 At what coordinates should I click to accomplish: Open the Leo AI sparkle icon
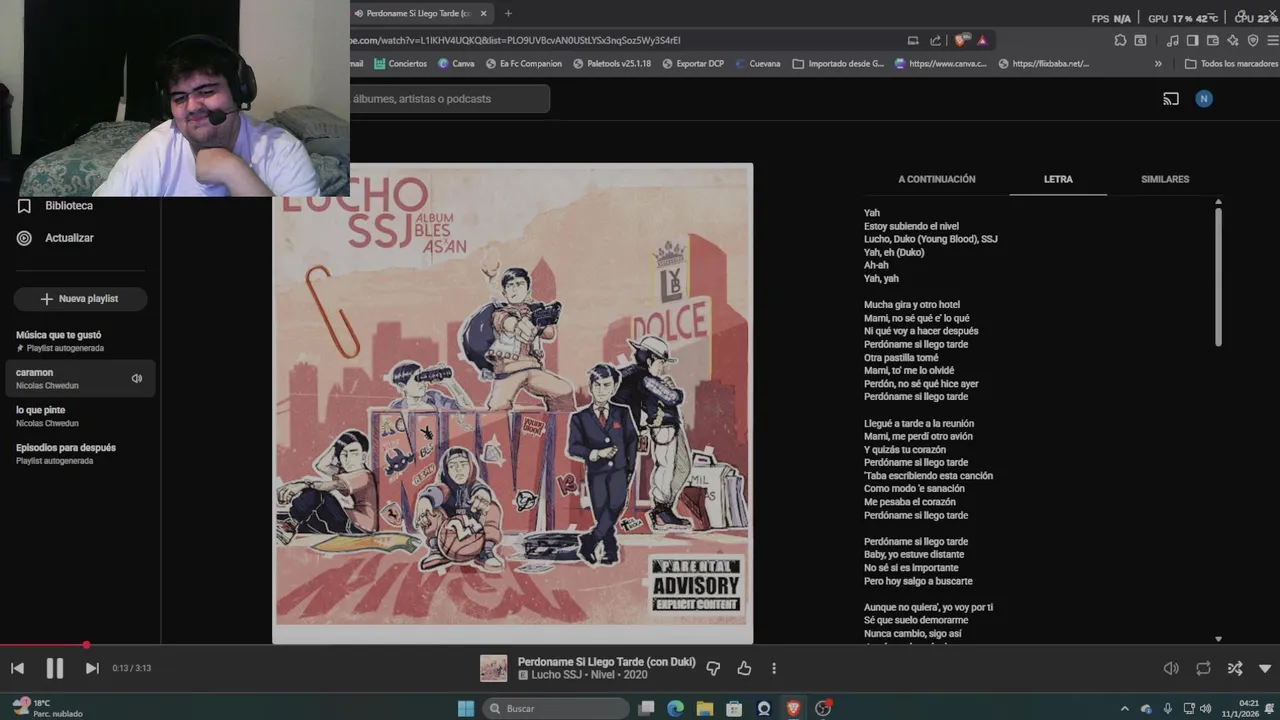pyautogui.click(x=1233, y=40)
